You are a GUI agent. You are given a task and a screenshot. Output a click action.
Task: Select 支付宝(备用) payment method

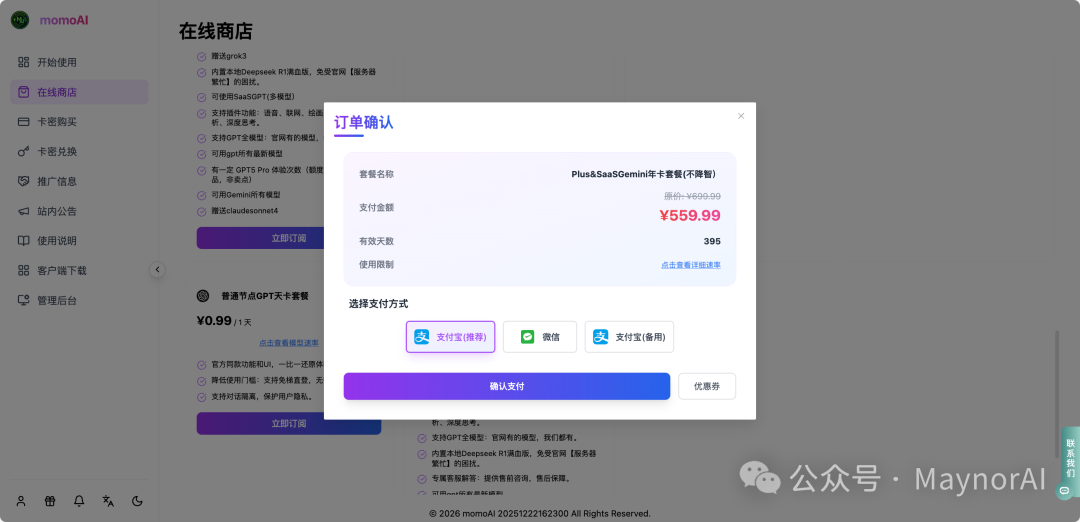click(630, 337)
